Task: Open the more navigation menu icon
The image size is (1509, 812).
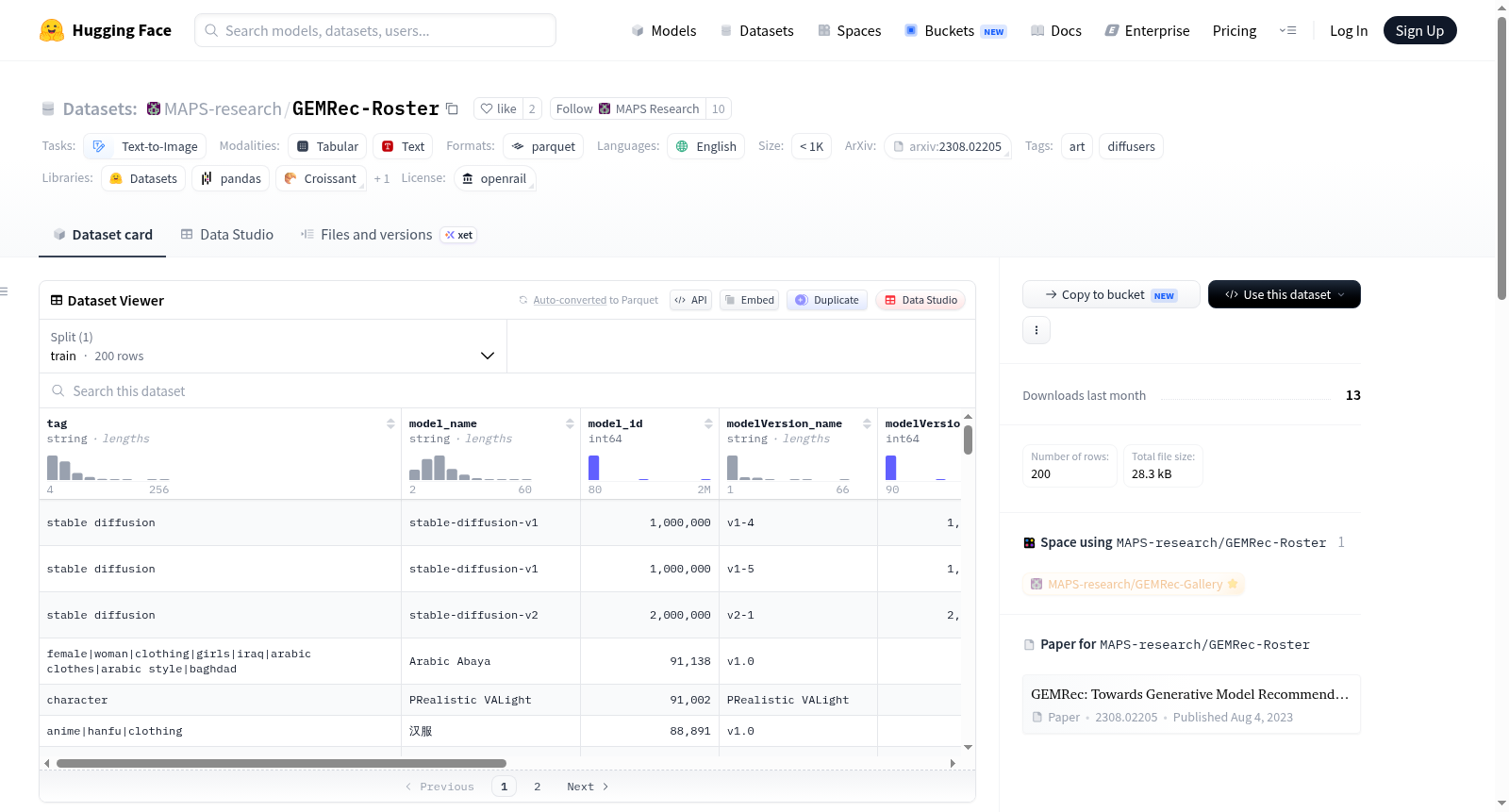Action: click(1287, 30)
